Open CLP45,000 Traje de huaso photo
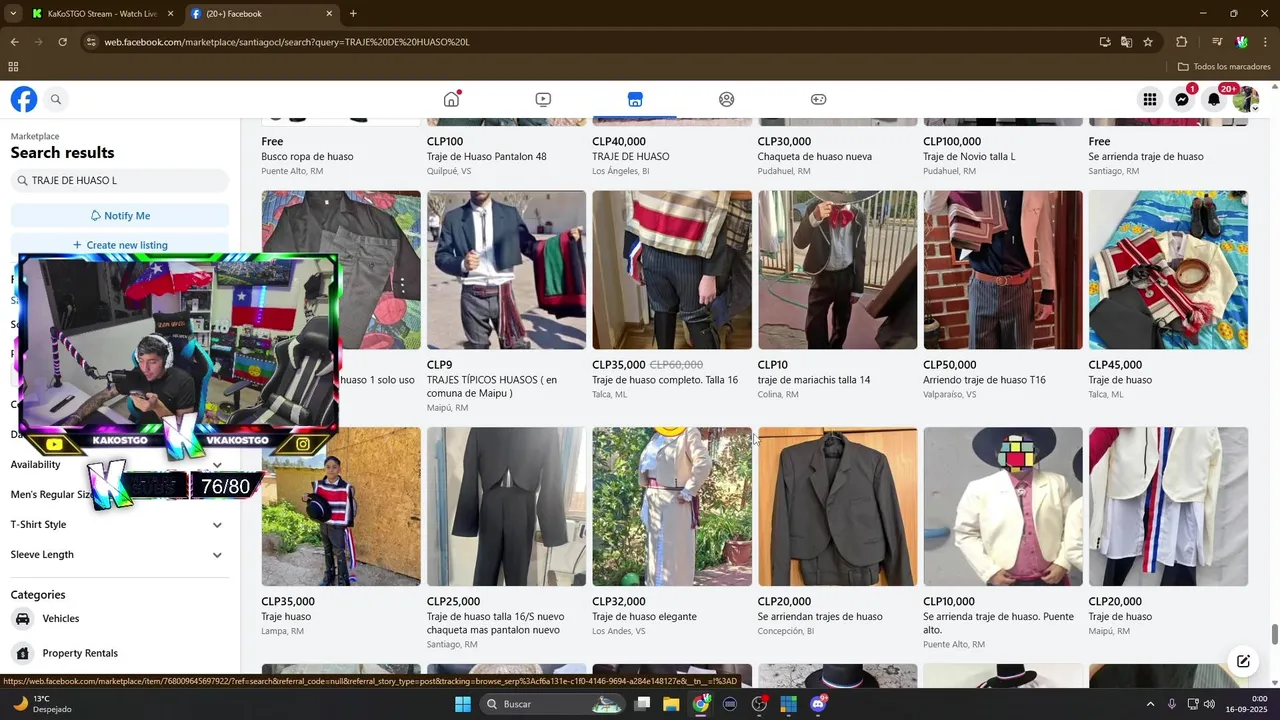This screenshot has height=720, width=1280. tap(1168, 270)
